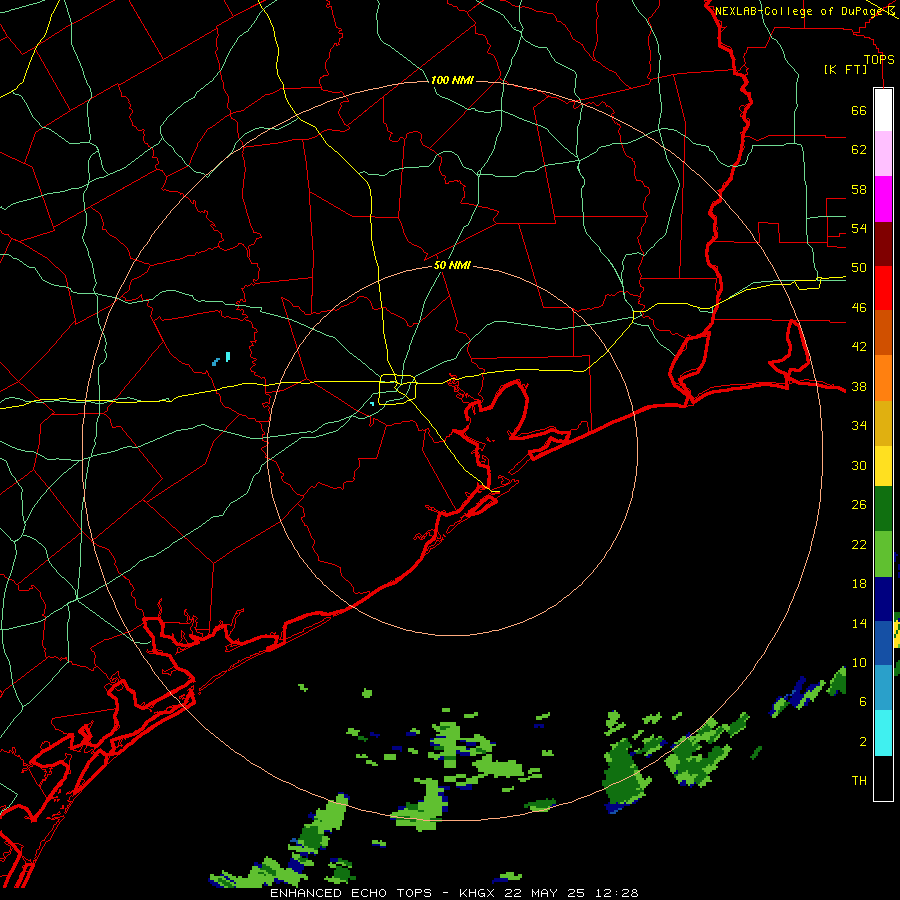Image resolution: width=900 pixels, height=900 pixels.
Task: Click the legend value "26"
Action: click(x=859, y=505)
